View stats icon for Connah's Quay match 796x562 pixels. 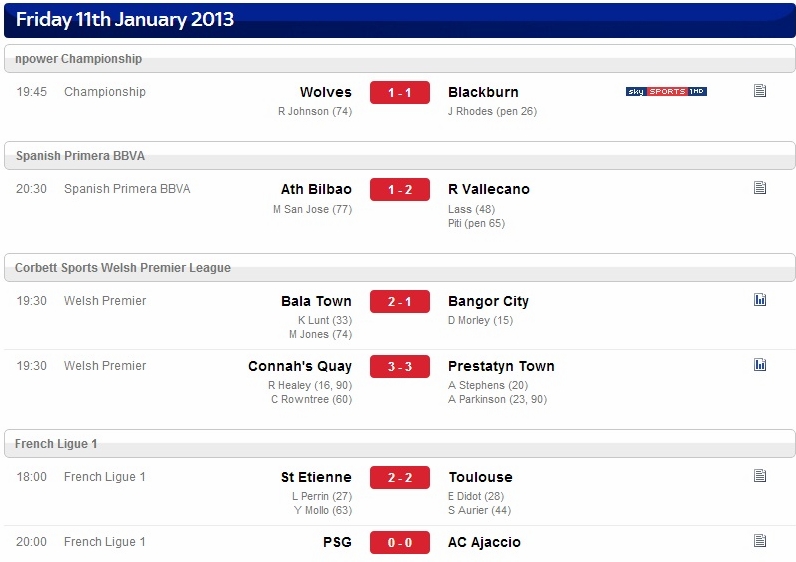tap(760, 365)
